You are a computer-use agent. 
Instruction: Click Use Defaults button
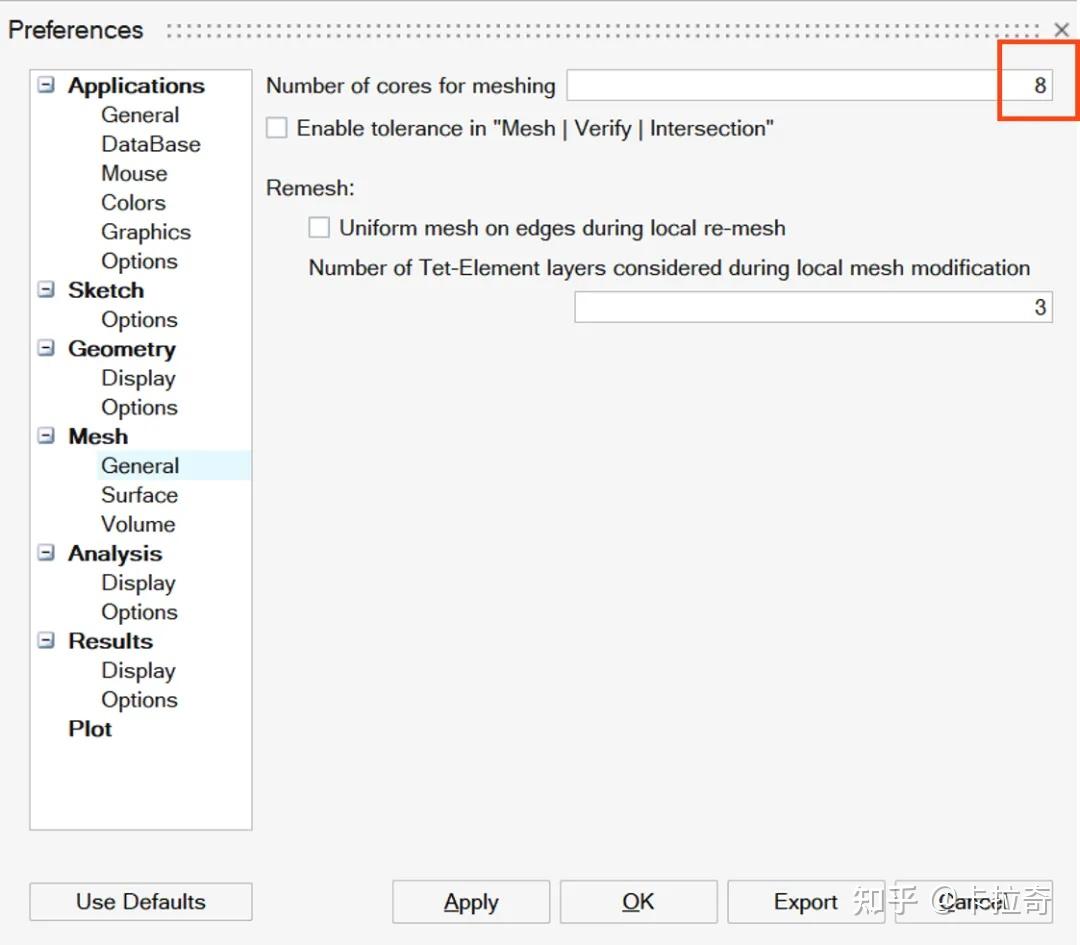[x=141, y=902]
